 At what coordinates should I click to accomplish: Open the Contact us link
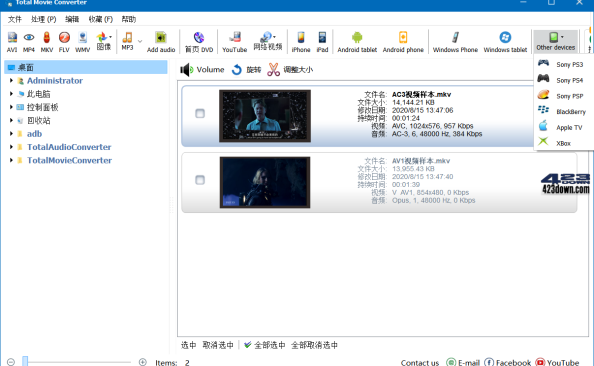click(420, 363)
